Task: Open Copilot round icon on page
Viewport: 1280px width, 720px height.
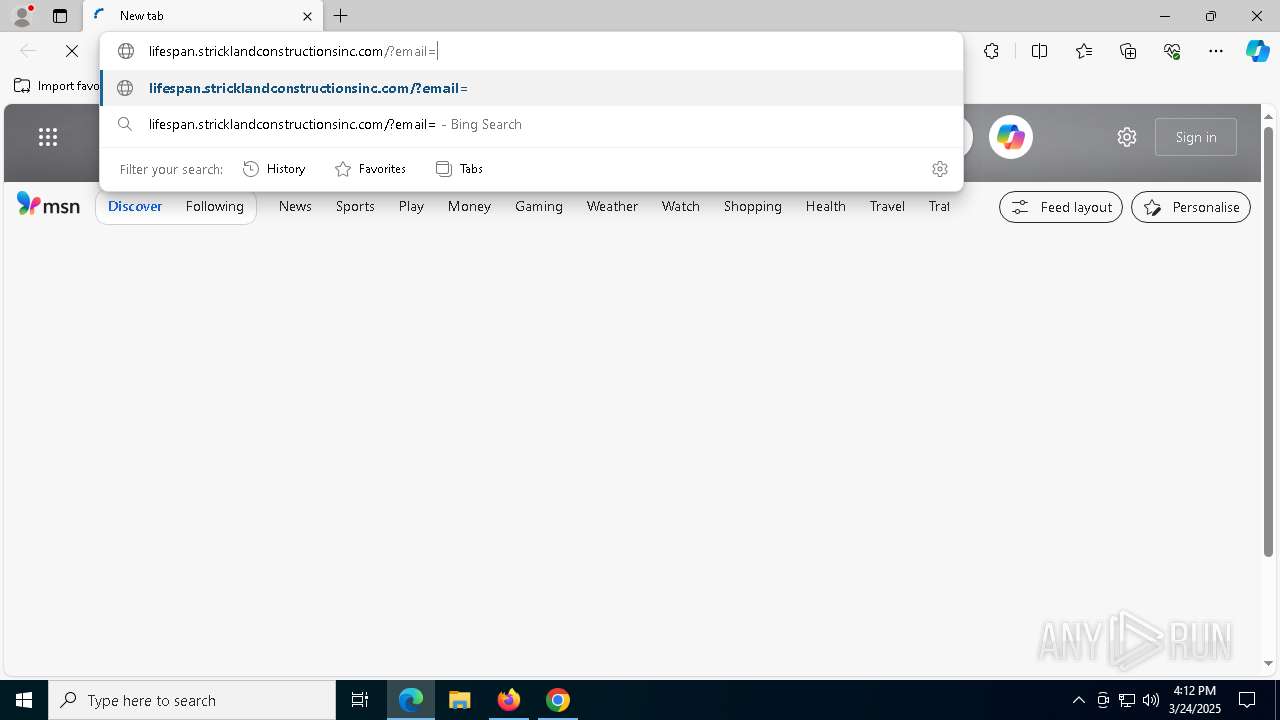Action: point(1011,137)
